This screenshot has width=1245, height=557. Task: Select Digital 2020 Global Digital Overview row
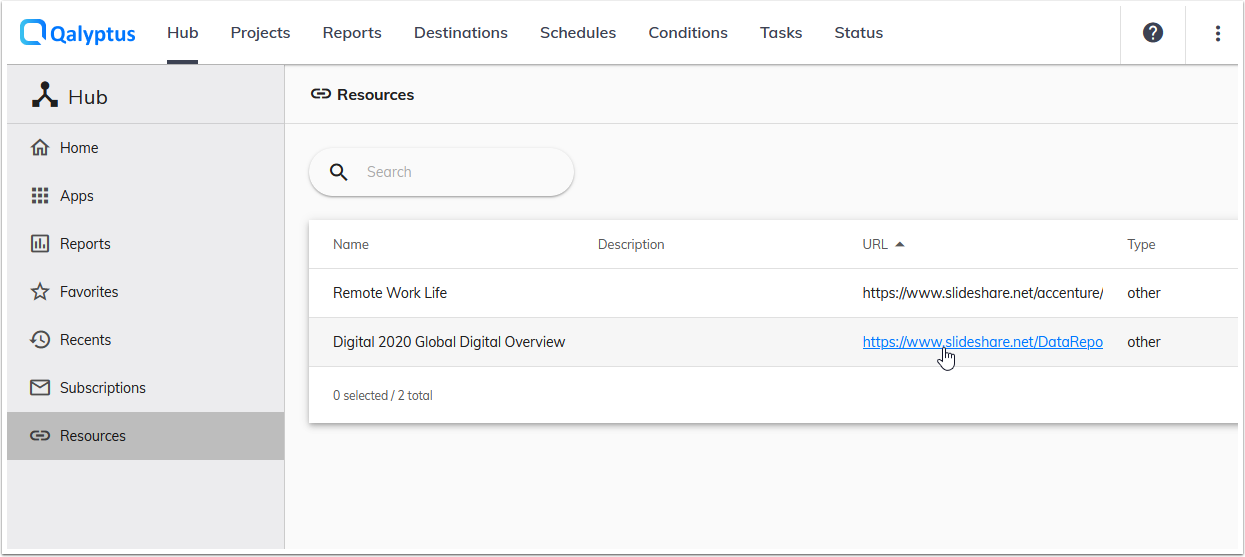(773, 342)
